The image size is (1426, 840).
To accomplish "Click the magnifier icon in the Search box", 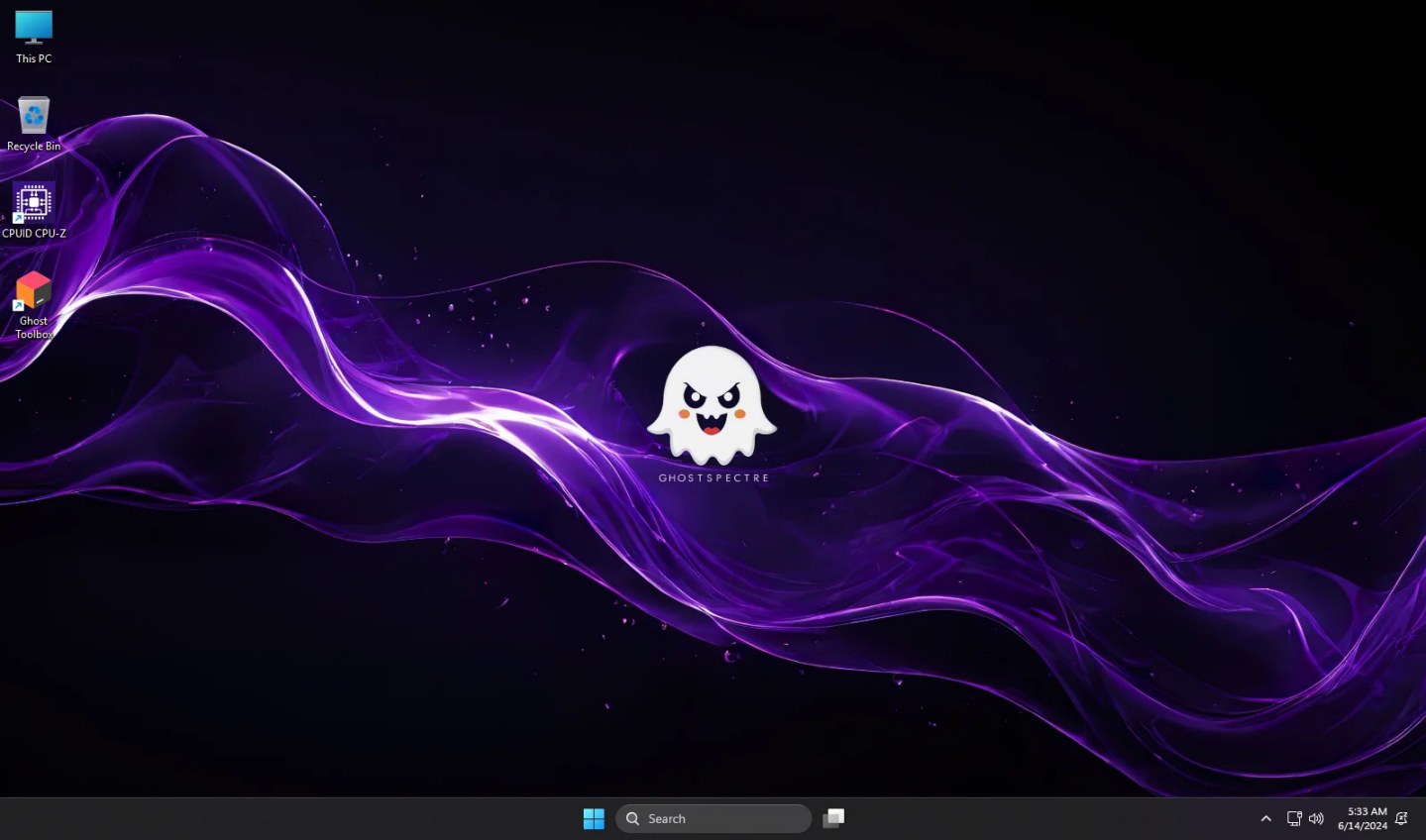I will (x=632, y=818).
